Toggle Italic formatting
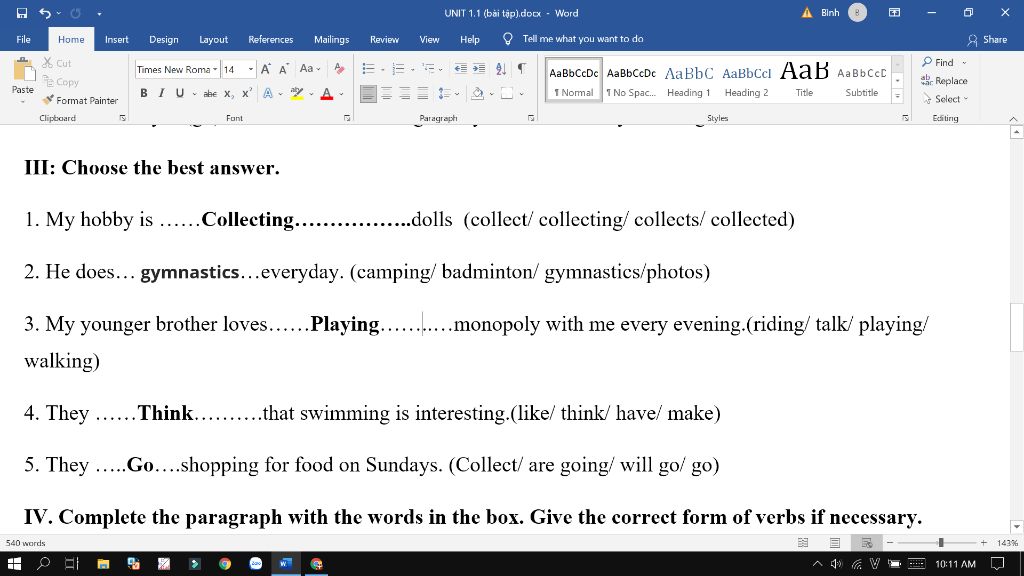 pos(161,93)
